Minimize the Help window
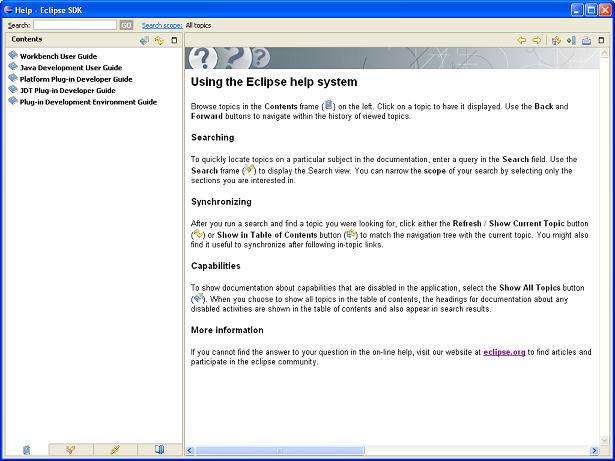Screen dimensions: 615x461 [x=577, y=10]
